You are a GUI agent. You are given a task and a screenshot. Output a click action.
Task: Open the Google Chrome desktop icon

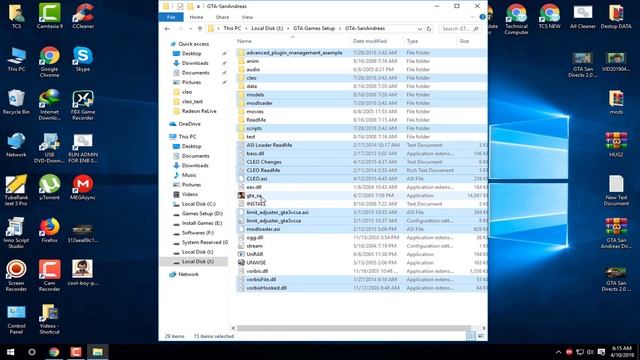coord(49,62)
